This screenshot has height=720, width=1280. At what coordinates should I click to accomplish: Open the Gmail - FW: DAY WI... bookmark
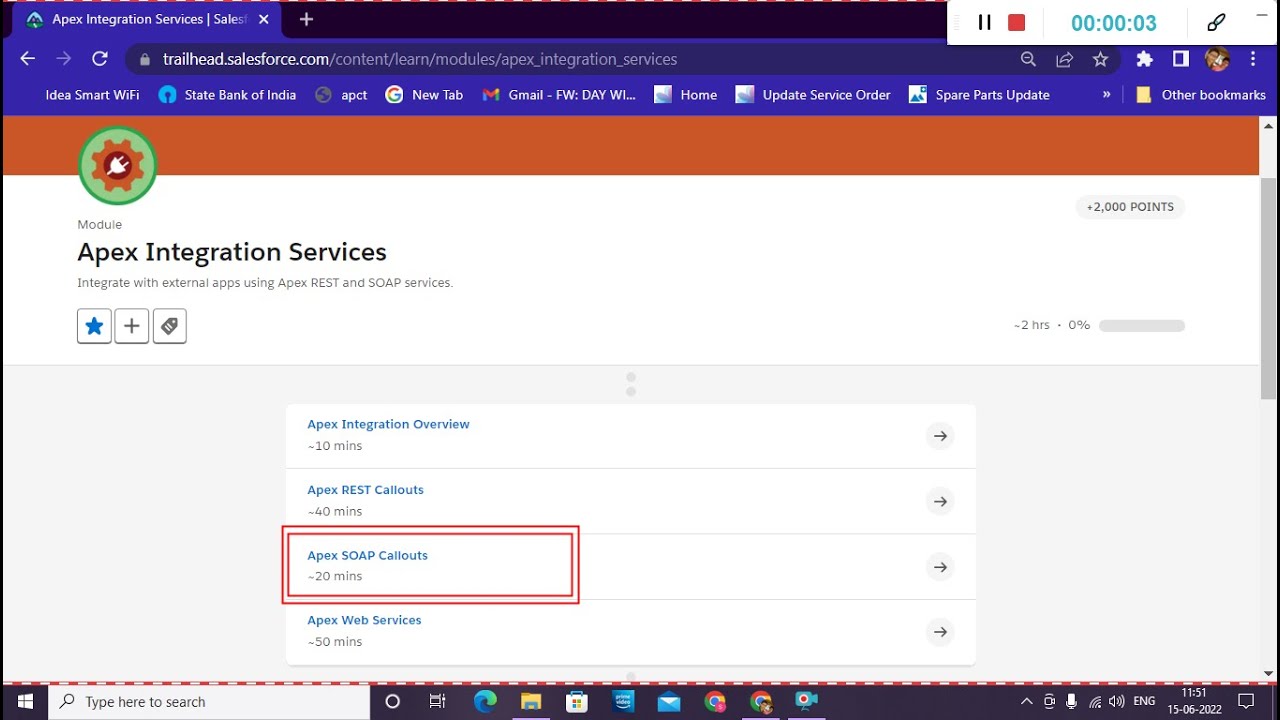coord(559,95)
